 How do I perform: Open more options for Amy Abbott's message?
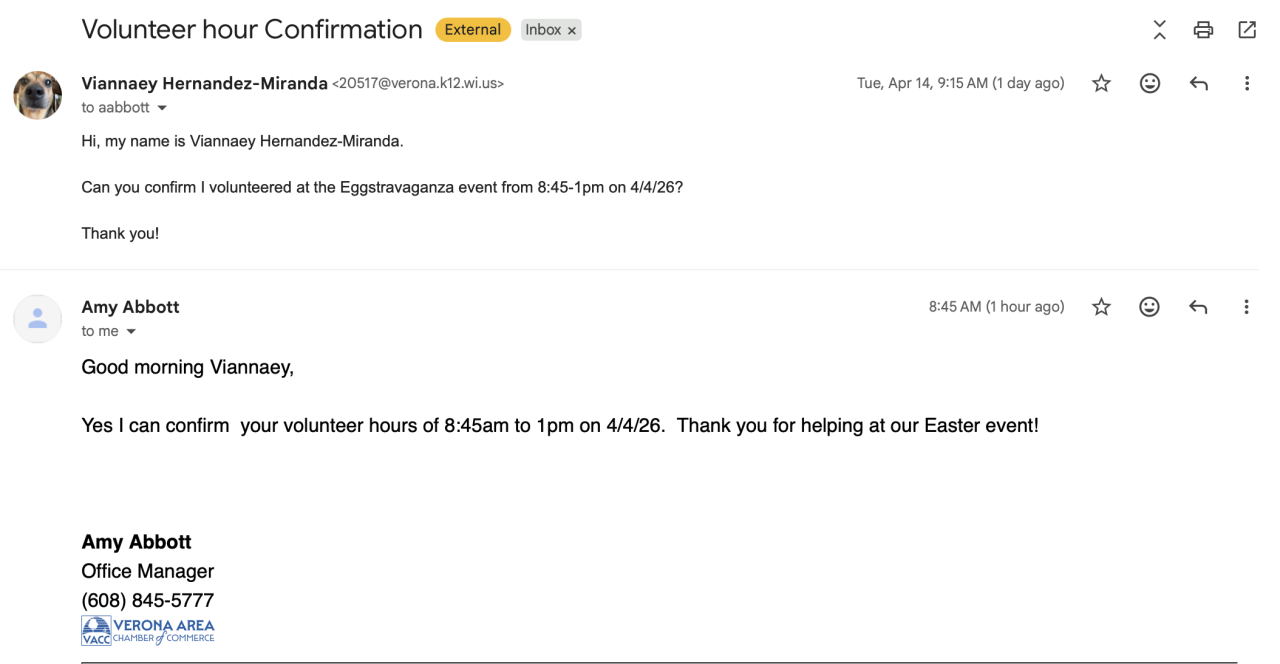point(1246,307)
